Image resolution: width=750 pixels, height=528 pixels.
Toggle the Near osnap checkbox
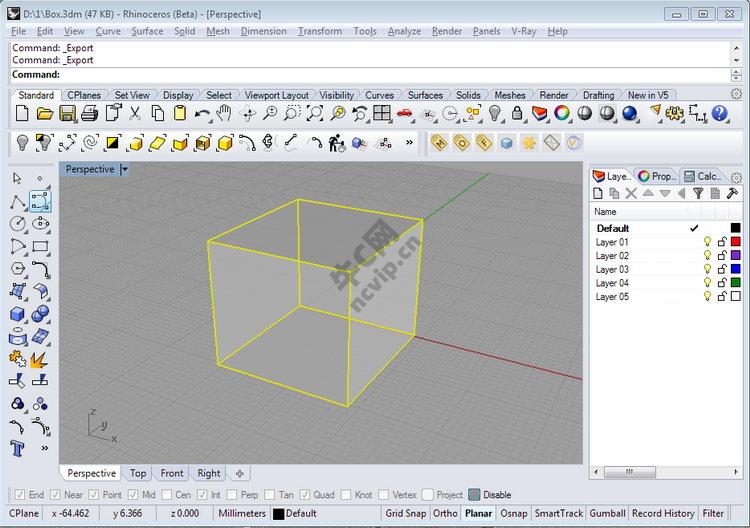coord(55,495)
